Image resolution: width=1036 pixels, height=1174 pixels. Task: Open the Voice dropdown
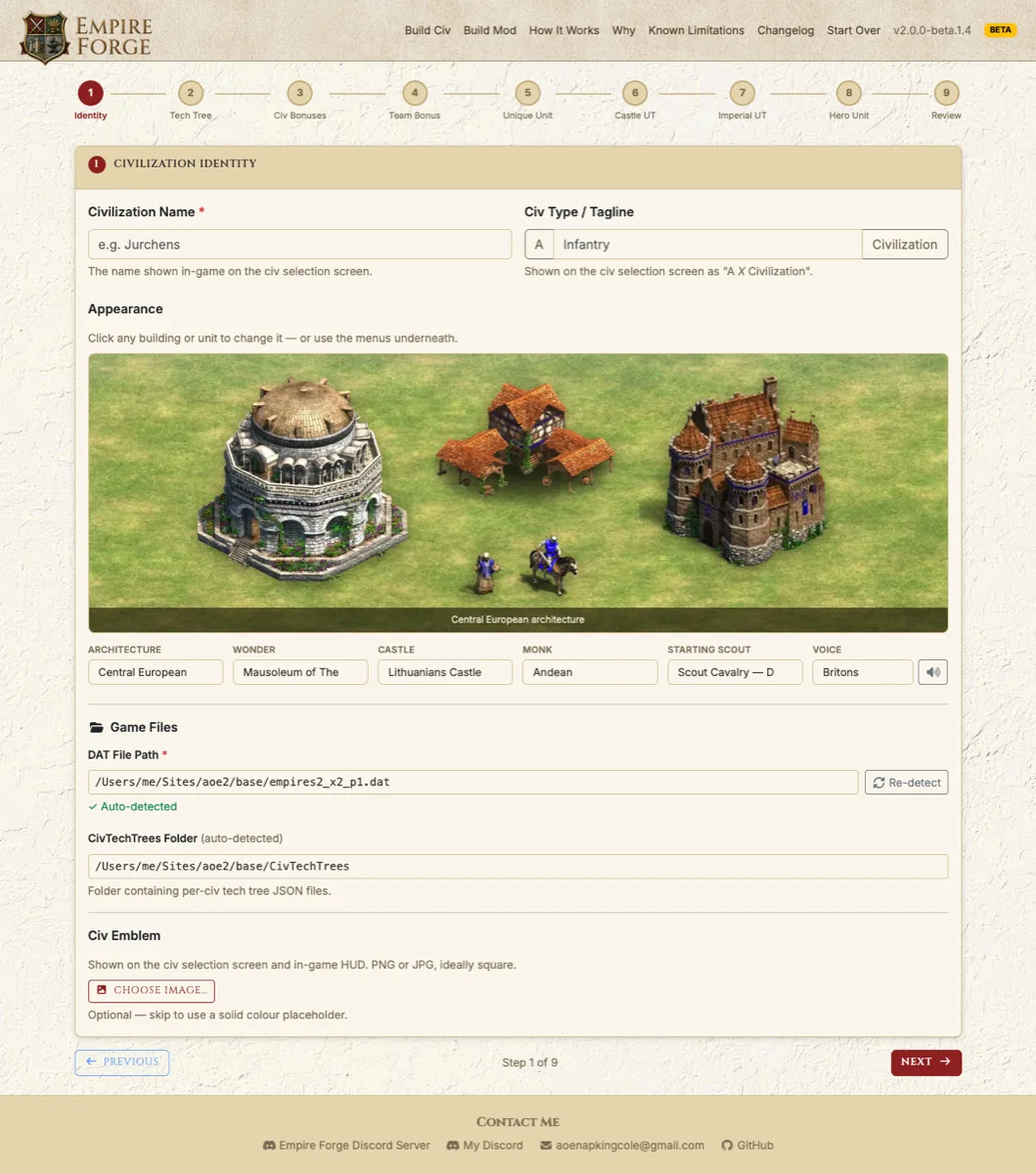(x=862, y=672)
